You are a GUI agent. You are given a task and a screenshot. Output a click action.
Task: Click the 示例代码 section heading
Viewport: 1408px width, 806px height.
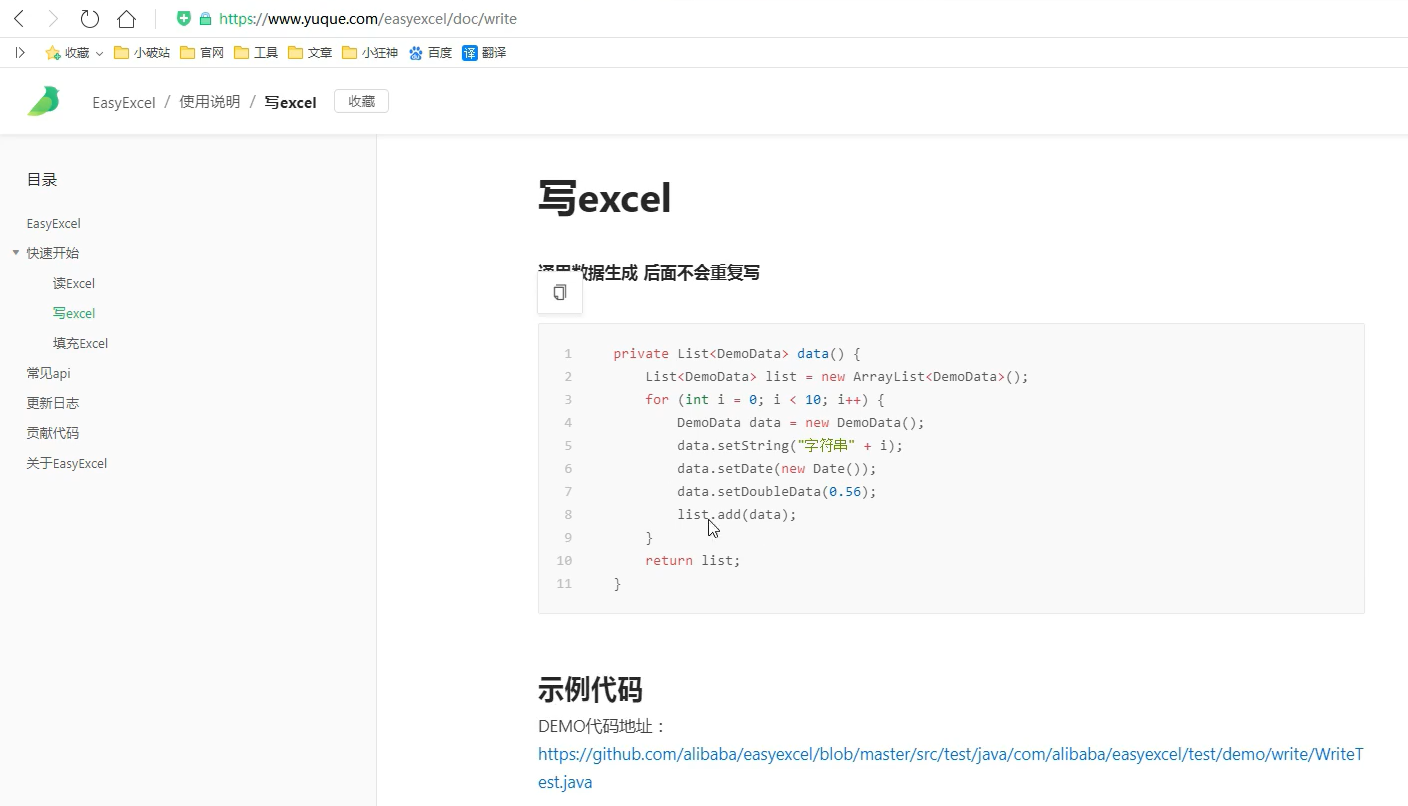(x=590, y=689)
